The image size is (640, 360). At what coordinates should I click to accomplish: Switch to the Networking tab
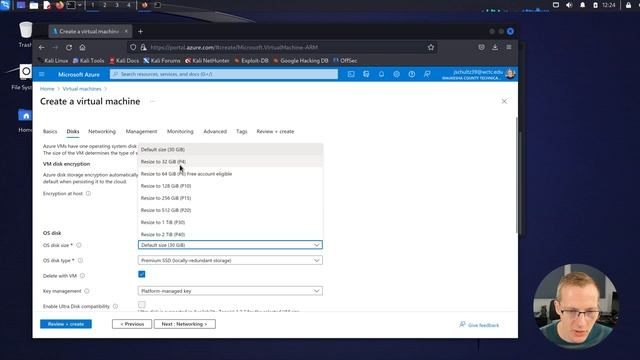[x=102, y=131]
